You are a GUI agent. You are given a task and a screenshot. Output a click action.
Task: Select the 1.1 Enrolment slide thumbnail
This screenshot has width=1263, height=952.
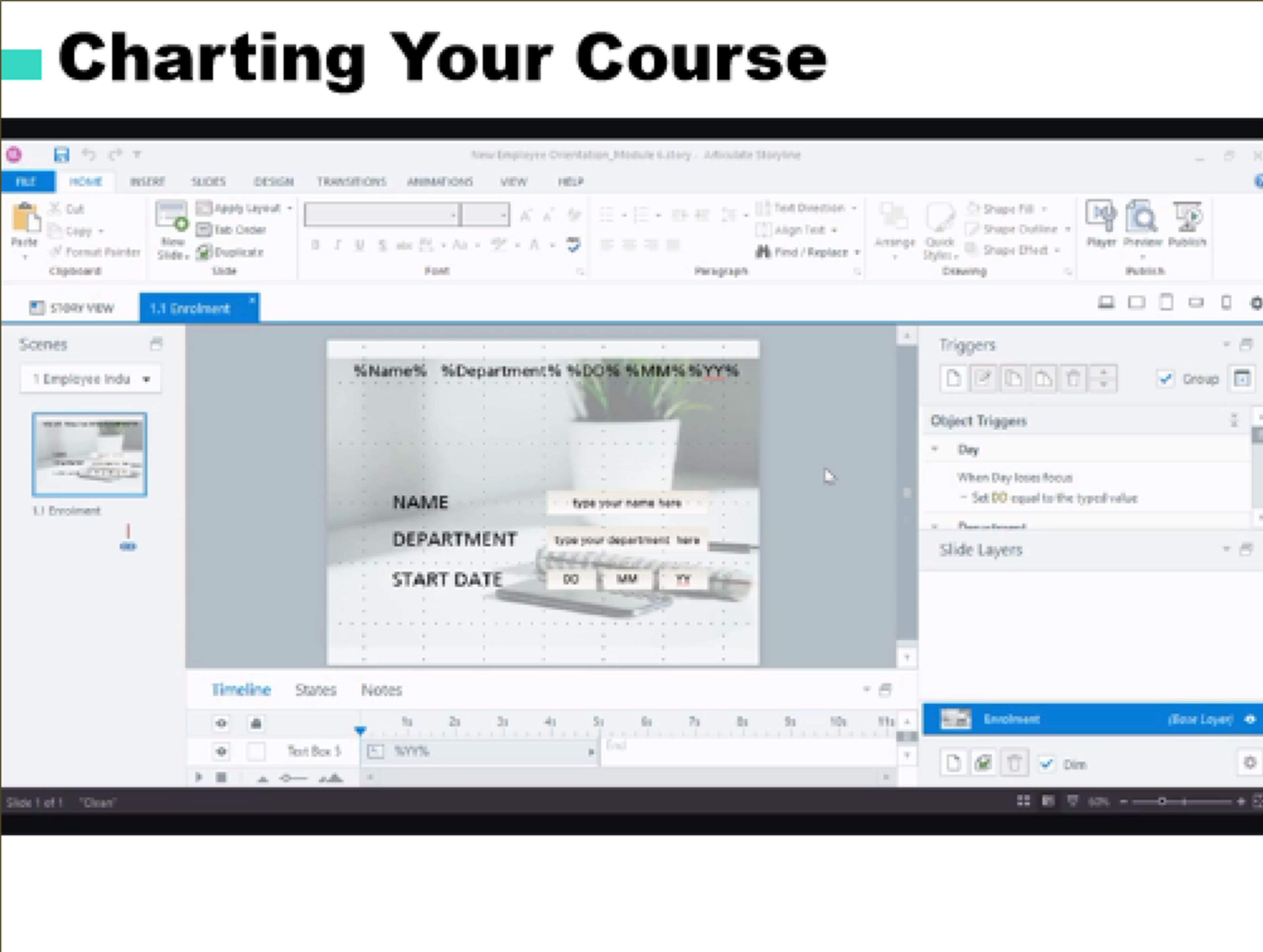pyautogui.click(x=90, y=455)
